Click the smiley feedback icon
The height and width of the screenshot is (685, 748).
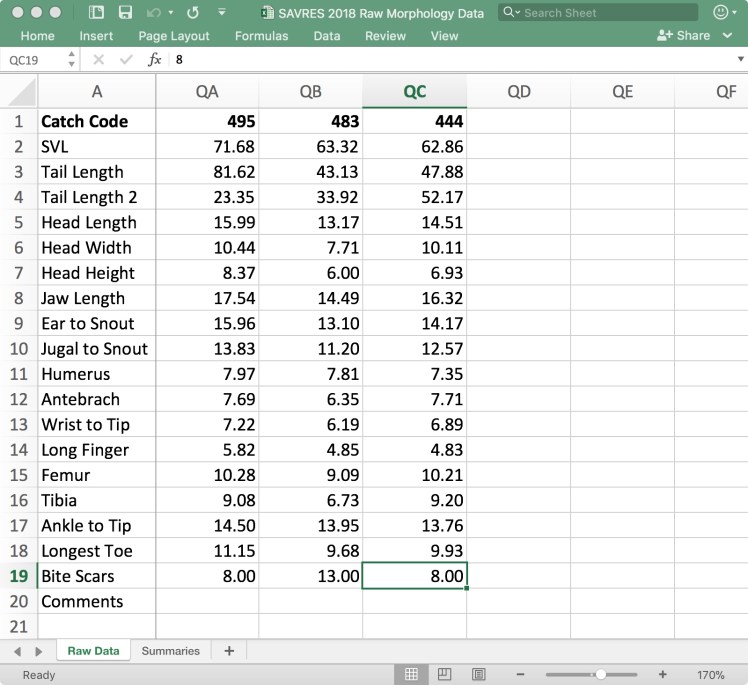(720, 12)
